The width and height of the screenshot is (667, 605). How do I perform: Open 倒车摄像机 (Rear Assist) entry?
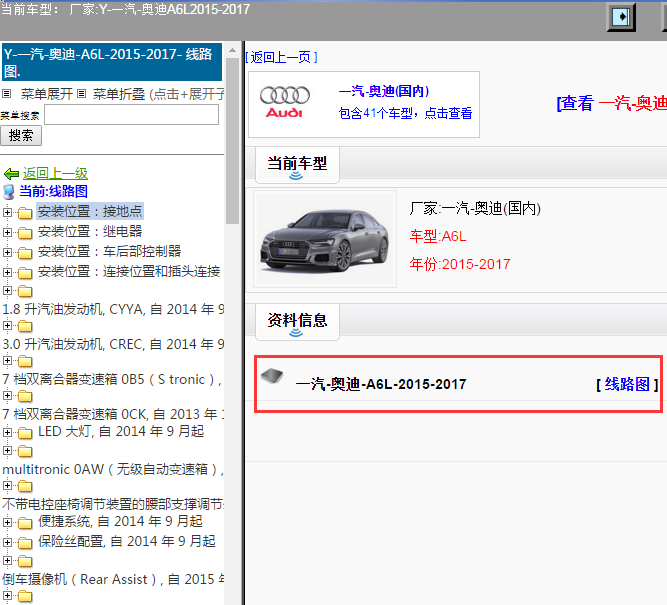[113, 579]
